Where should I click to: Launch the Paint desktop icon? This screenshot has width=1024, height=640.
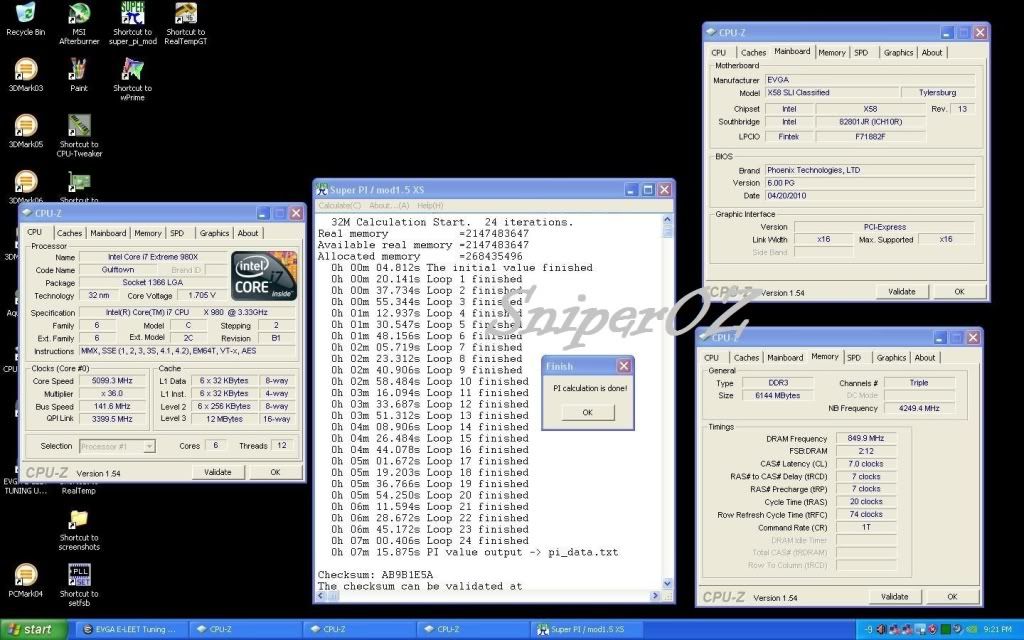(x=79, y=70)
